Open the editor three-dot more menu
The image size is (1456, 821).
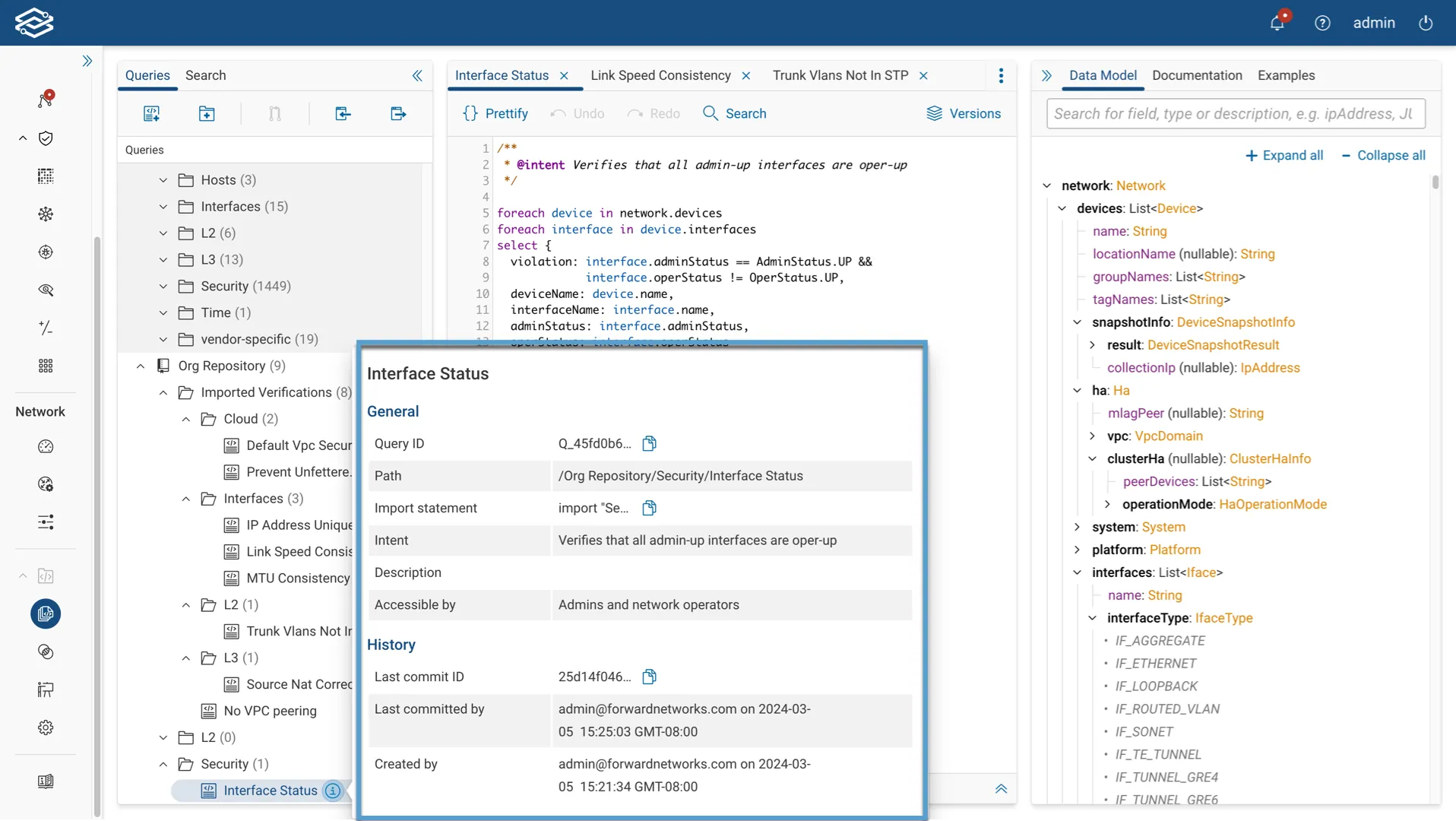1001,75
